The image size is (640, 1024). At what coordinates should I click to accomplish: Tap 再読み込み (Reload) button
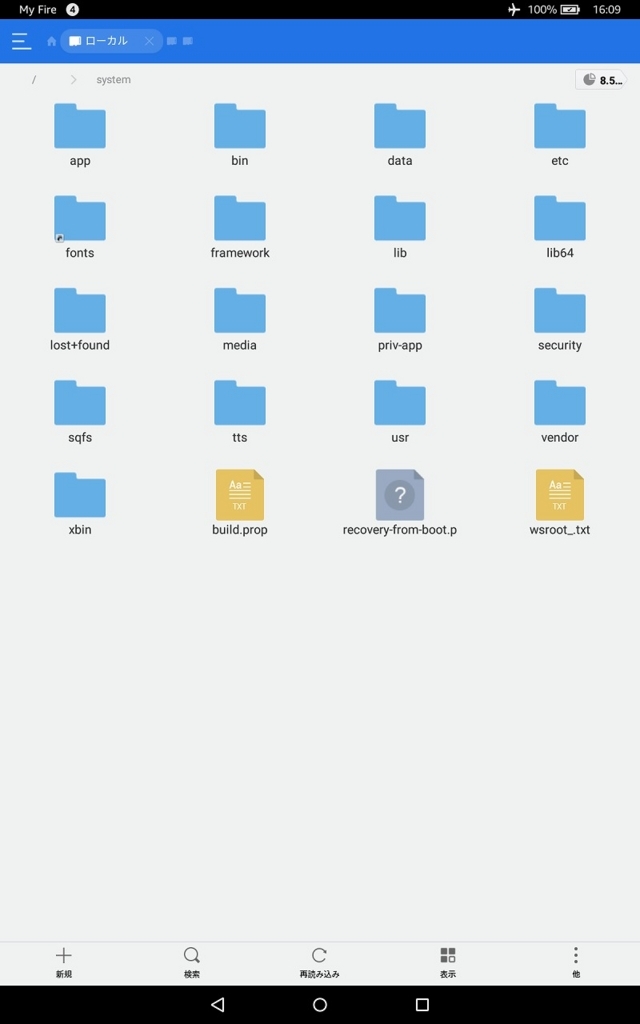(x=319, y=963)
